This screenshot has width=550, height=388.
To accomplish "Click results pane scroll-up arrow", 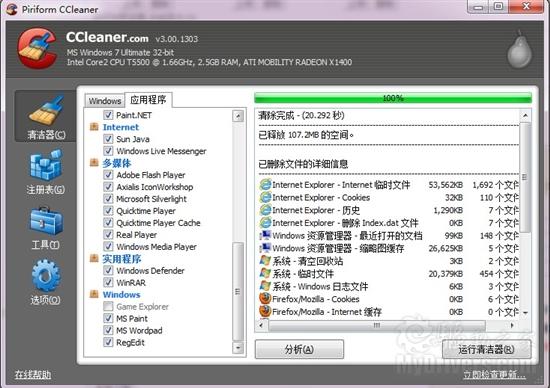I will (x=525, y=115).
